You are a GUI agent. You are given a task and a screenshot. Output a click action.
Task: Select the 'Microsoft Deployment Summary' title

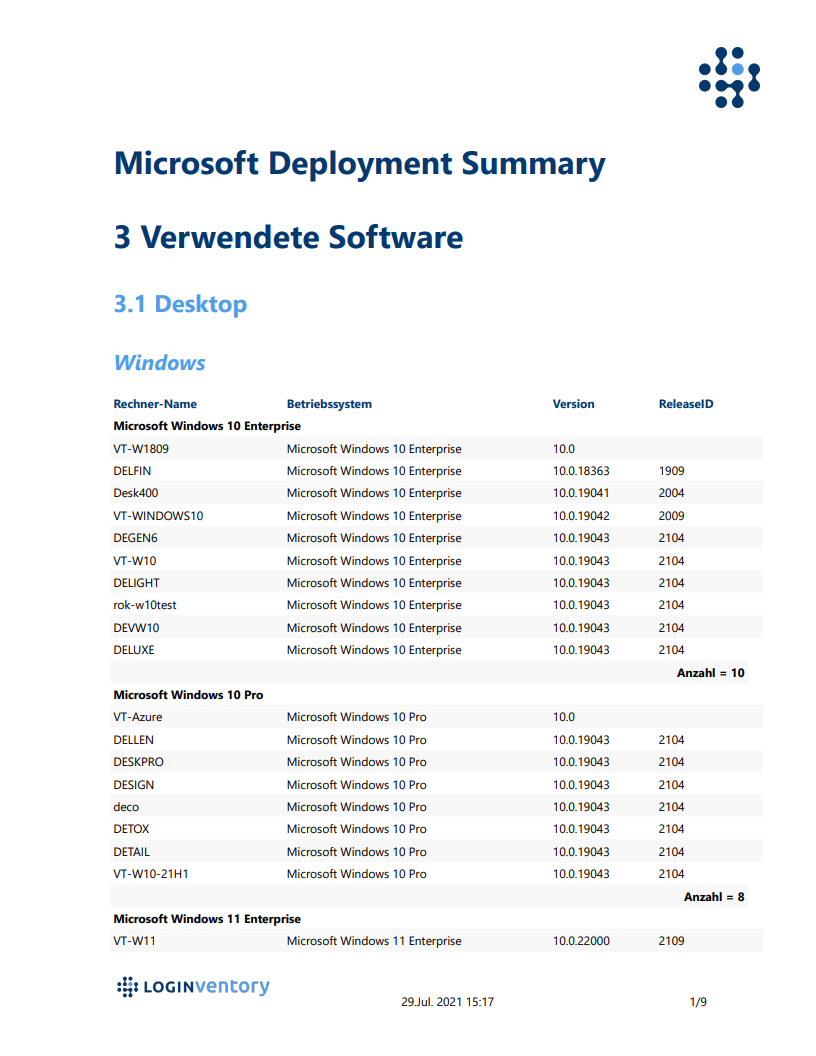tap(360, 164)
